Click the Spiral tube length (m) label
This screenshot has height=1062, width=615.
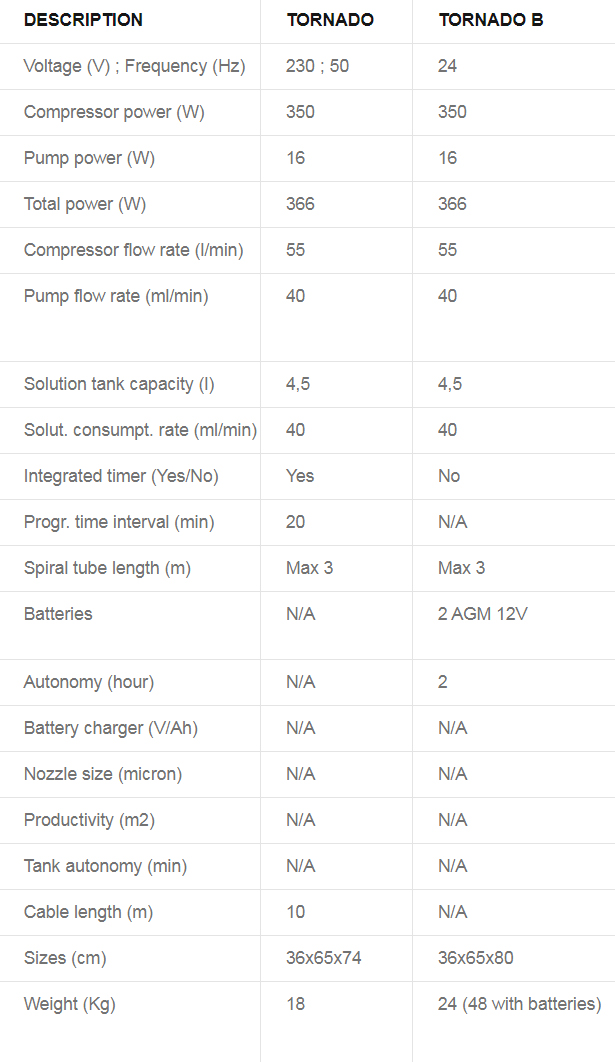click(107, 568)
